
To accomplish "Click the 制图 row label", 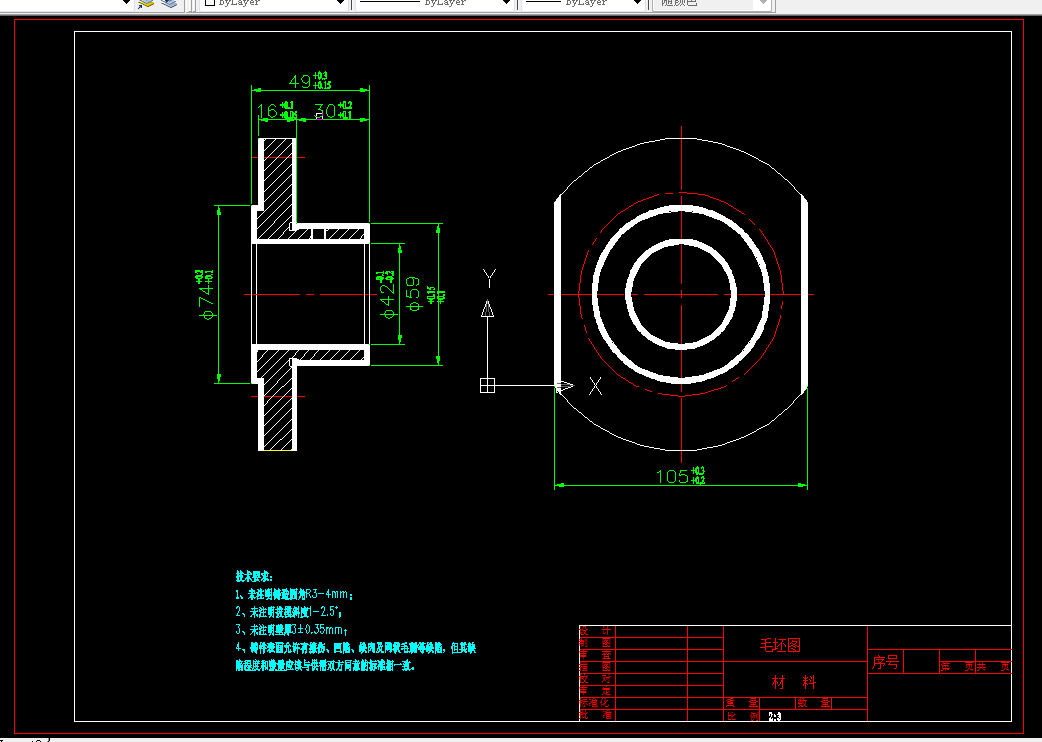I will pos(596,643).
